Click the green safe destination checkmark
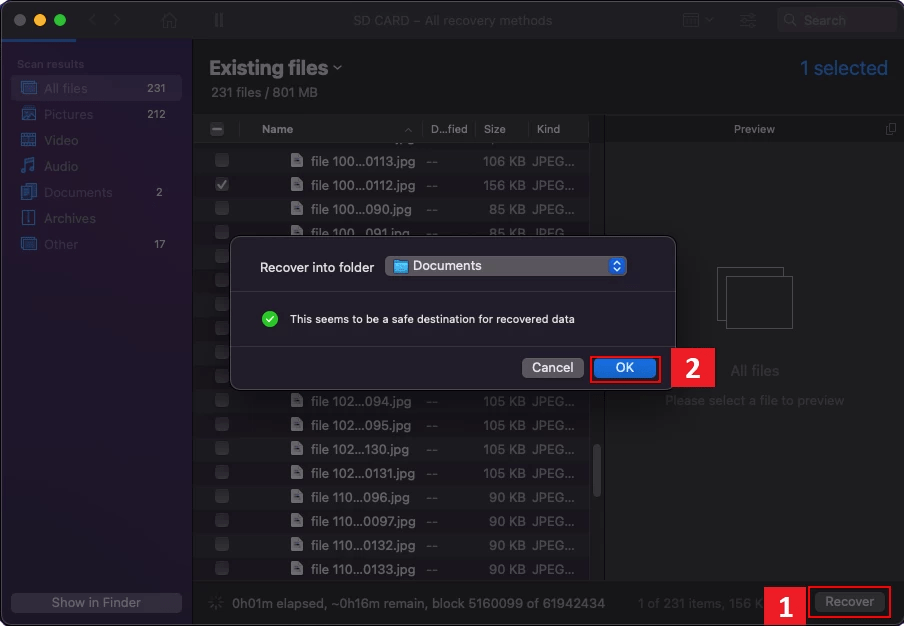 click(x=270, y=319)
